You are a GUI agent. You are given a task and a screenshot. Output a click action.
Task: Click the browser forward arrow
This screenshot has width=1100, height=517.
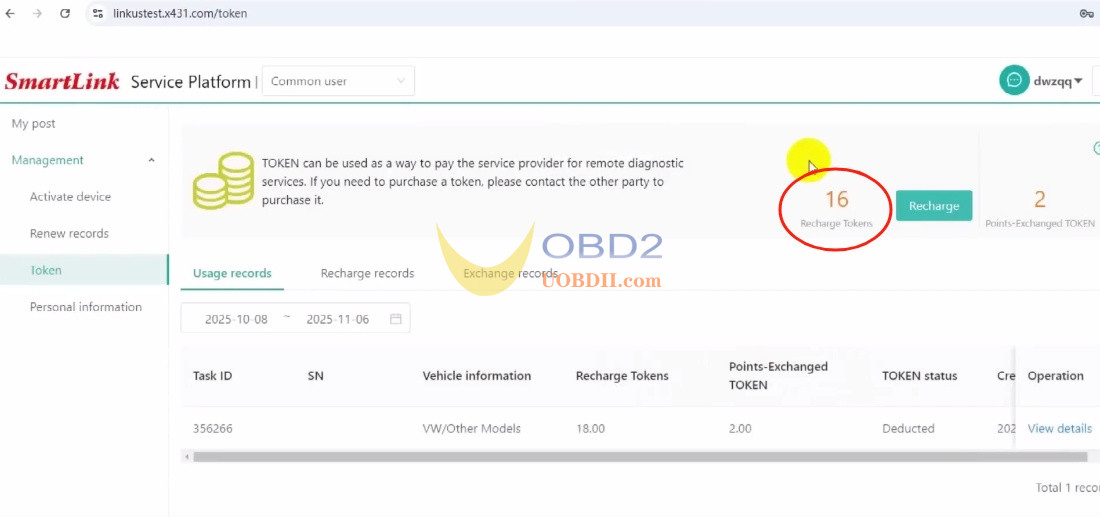coord(37,13)
